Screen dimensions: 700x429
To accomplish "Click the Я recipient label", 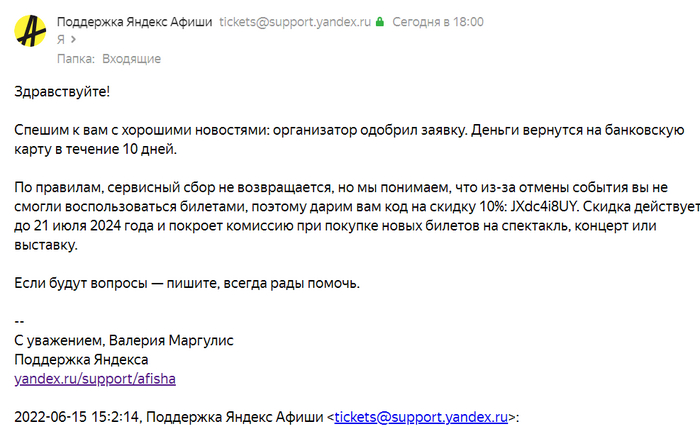I will tap(61, 39).
